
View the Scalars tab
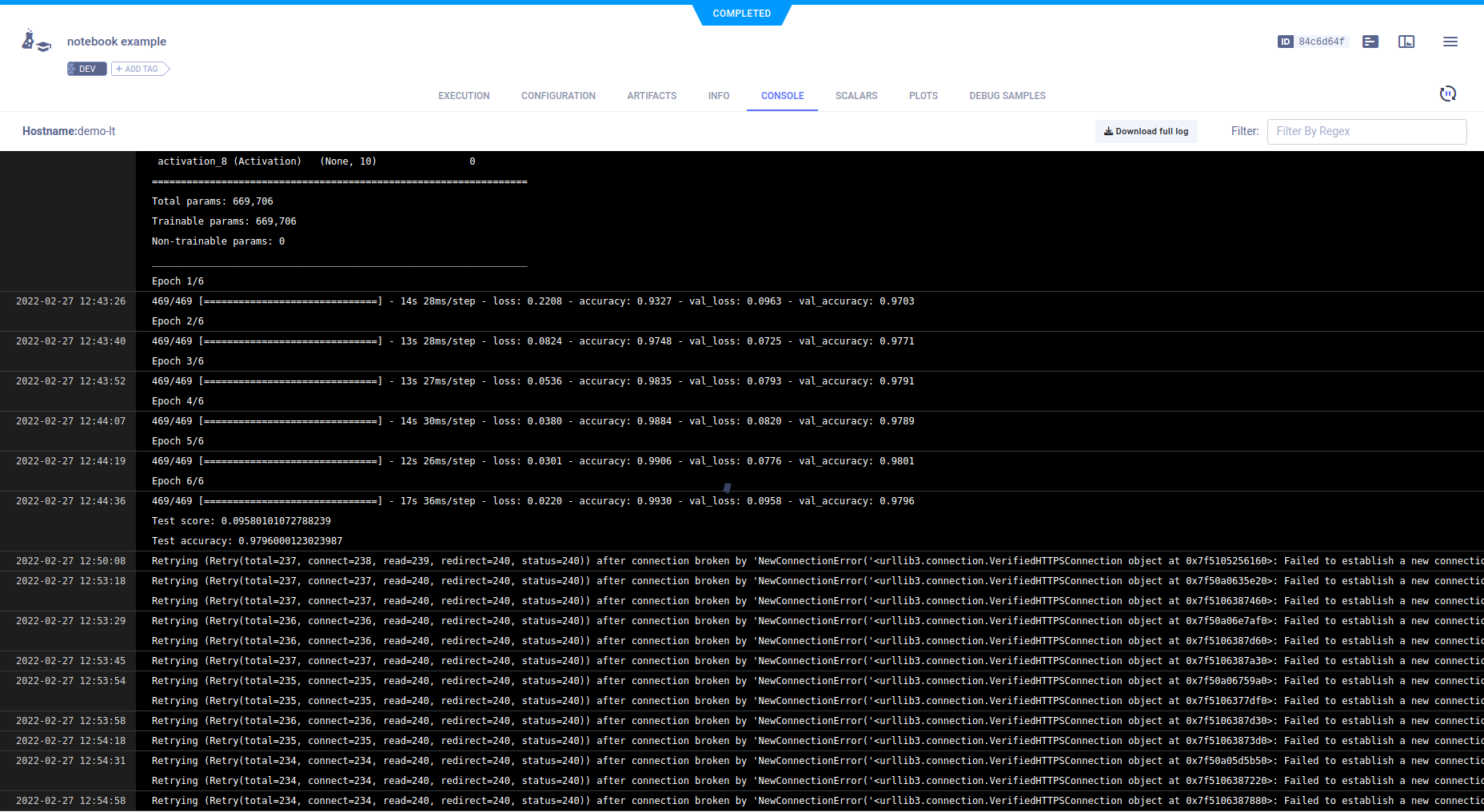tap(856, 96)
